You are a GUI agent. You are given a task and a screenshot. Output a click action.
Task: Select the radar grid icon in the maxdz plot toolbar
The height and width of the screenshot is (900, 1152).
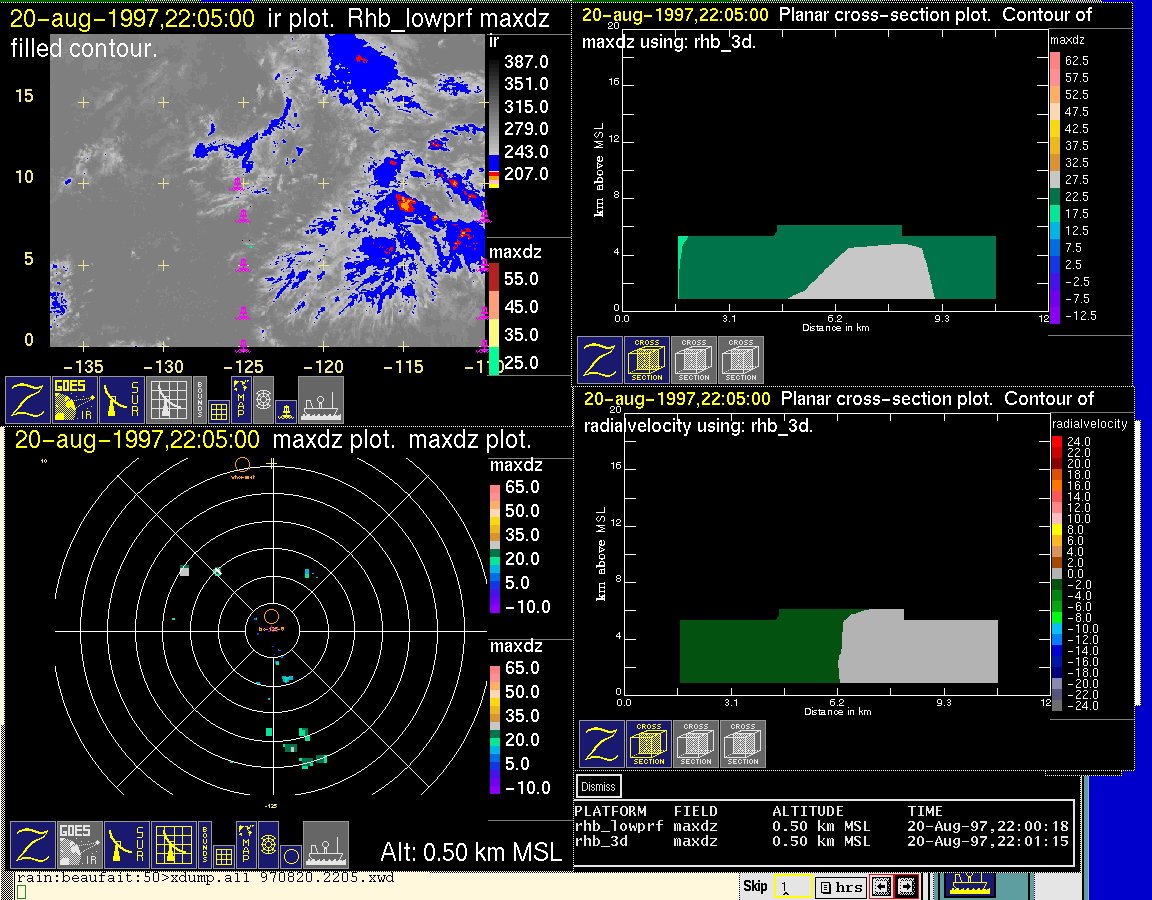pyautogui.click(x=172, y=845)
